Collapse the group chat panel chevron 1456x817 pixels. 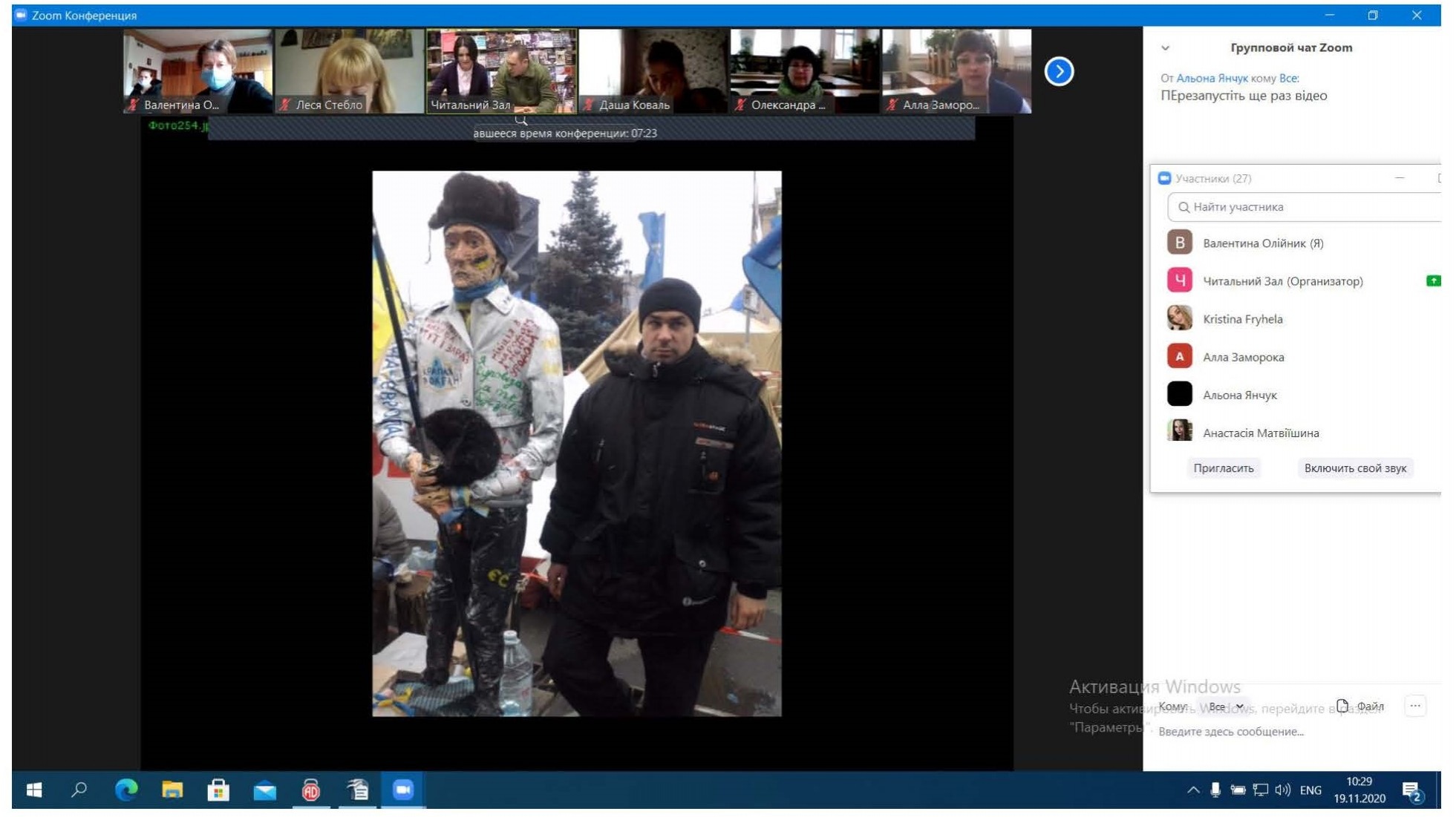coord(1165,48)
